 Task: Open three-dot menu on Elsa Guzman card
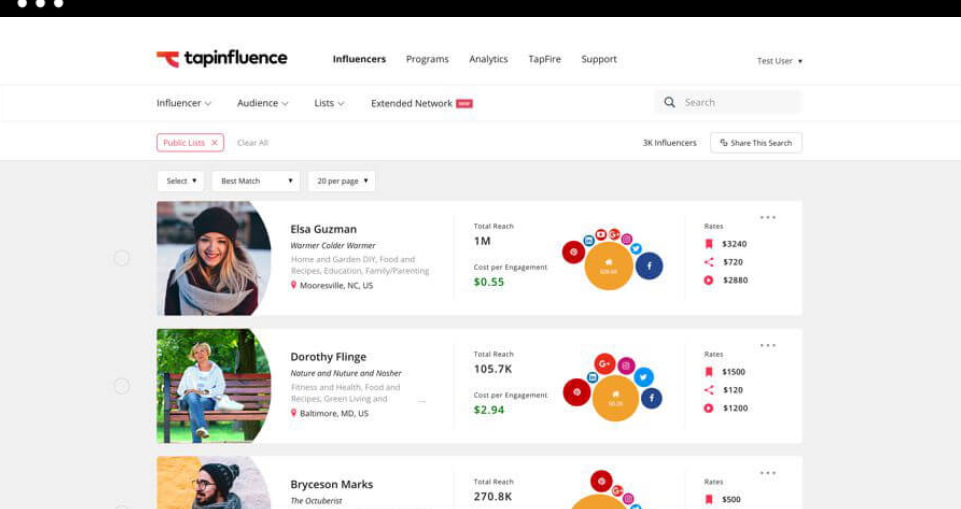768,217
